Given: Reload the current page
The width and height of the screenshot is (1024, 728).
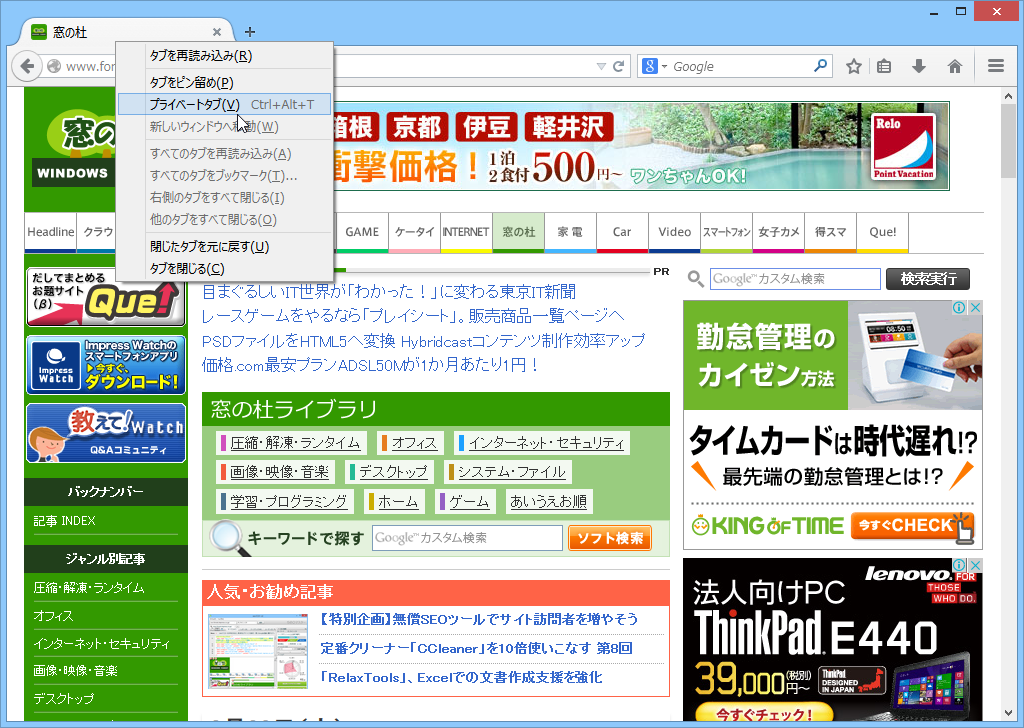Looking at the screenshot, I should 617,66.
